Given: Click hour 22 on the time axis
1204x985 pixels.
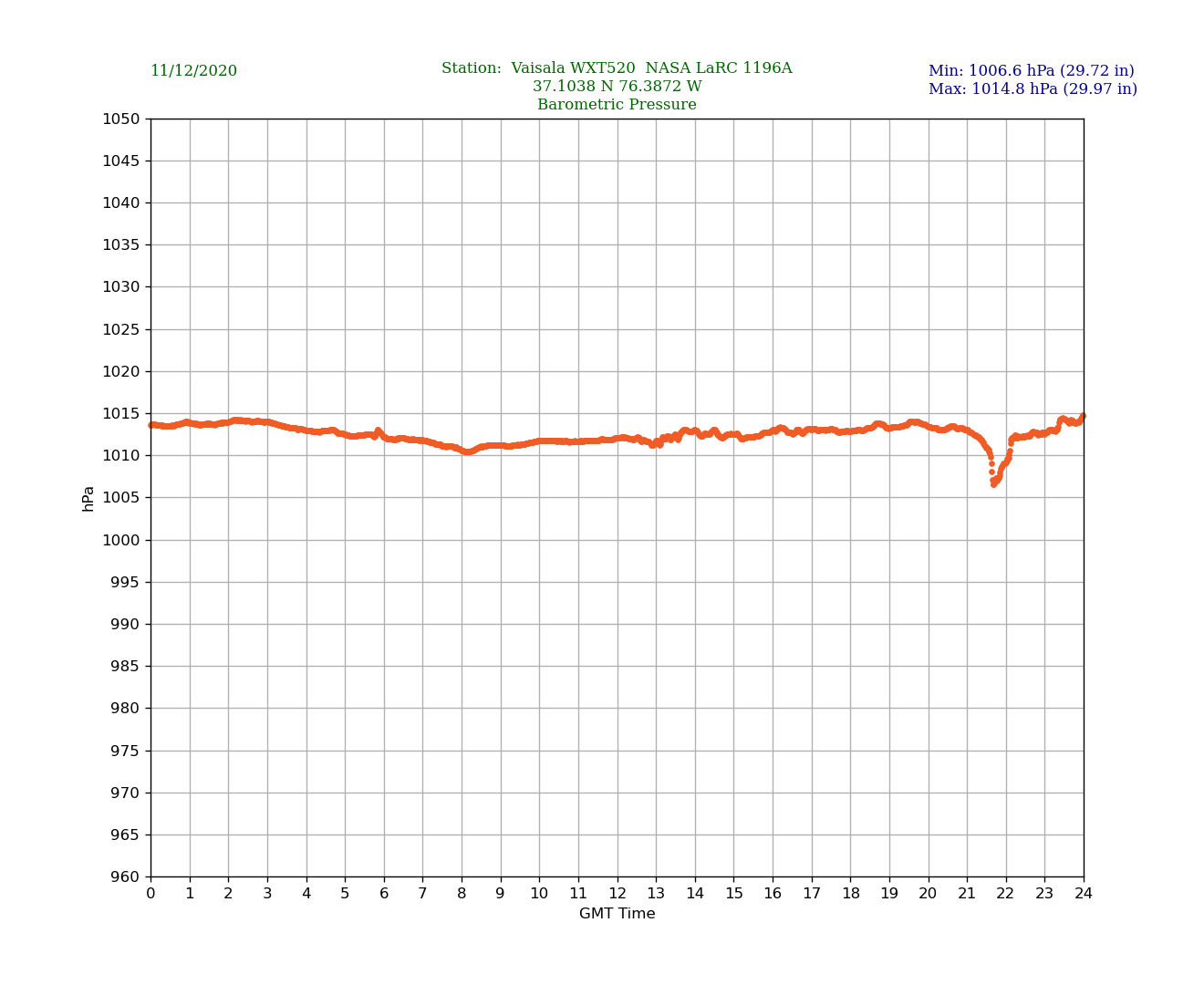Looking at the screenshot, I should (x=1005, y=894).
